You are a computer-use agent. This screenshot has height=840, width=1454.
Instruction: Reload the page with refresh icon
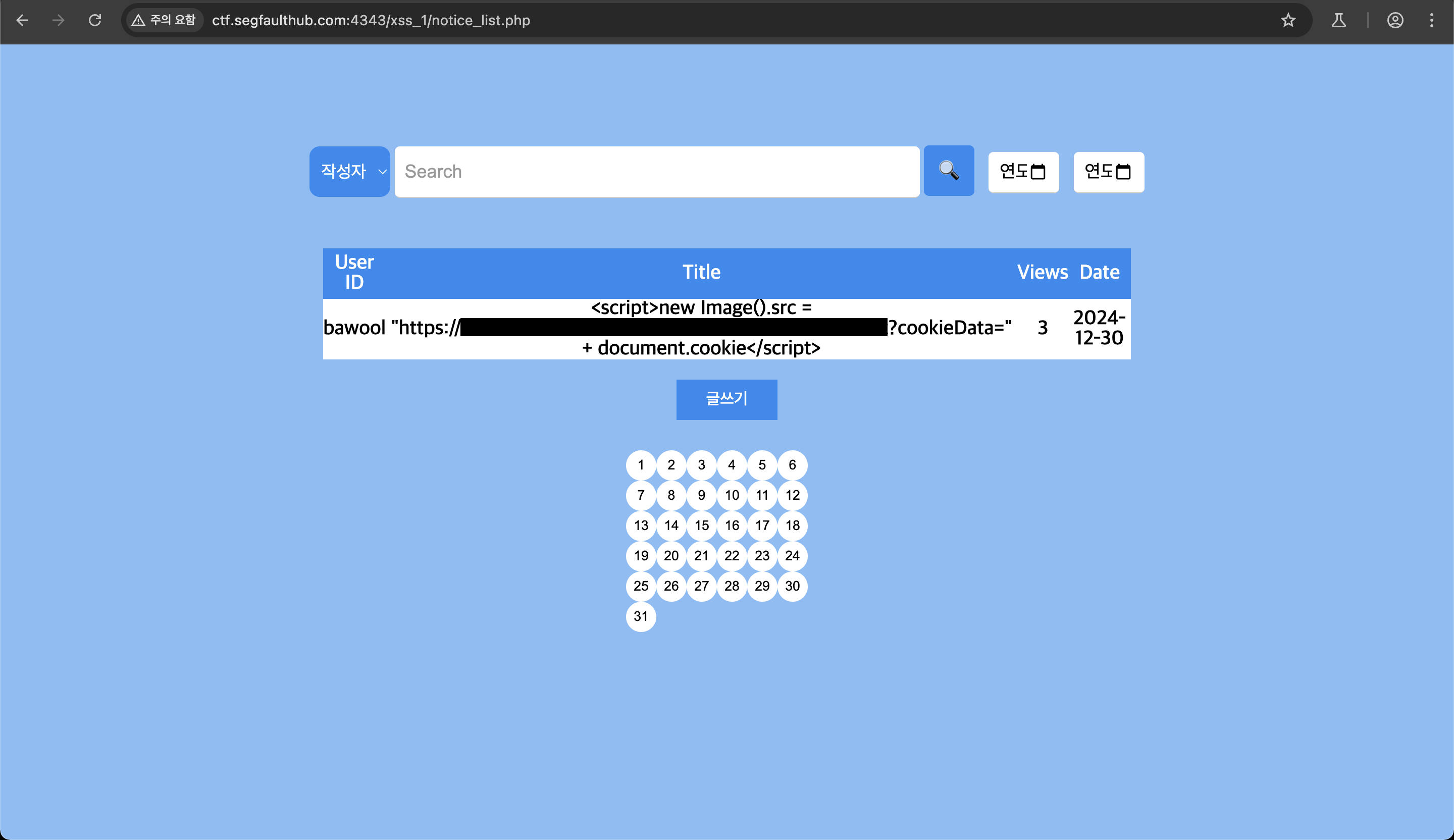coord(95,21)
